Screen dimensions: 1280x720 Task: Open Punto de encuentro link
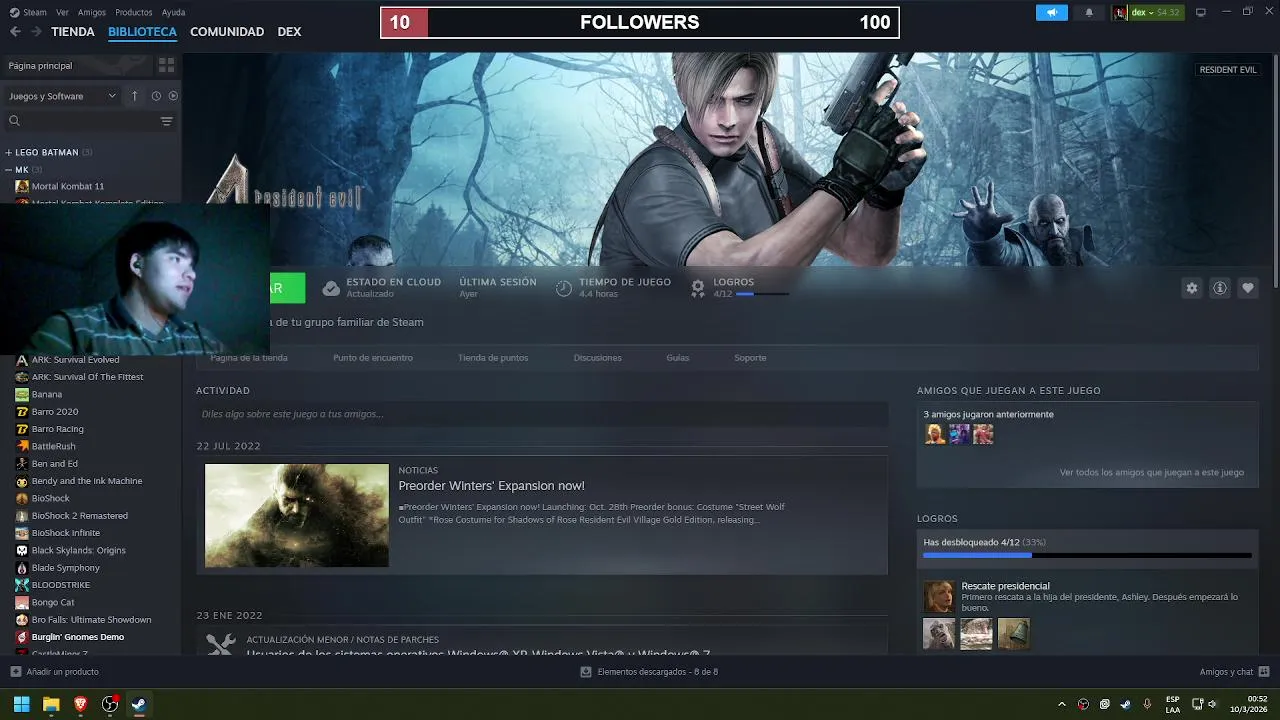(373, 358)
